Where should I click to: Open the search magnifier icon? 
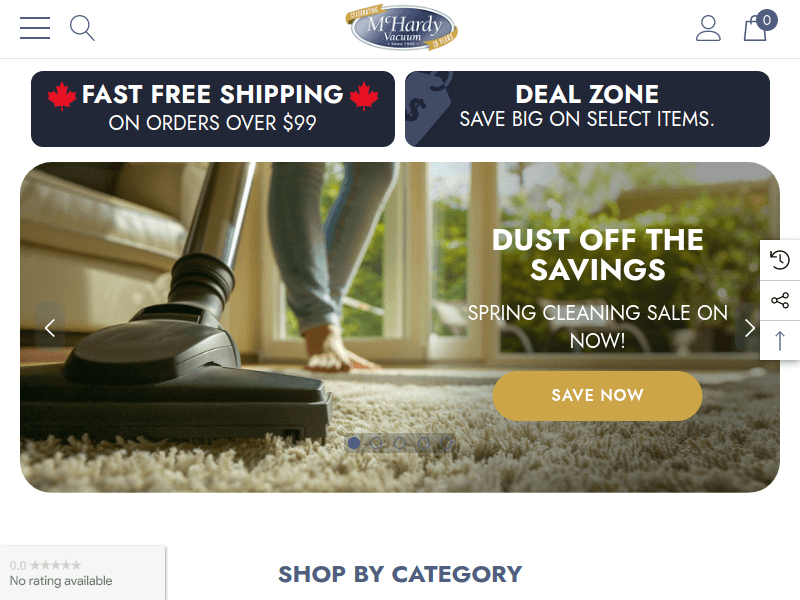[82, 28]
